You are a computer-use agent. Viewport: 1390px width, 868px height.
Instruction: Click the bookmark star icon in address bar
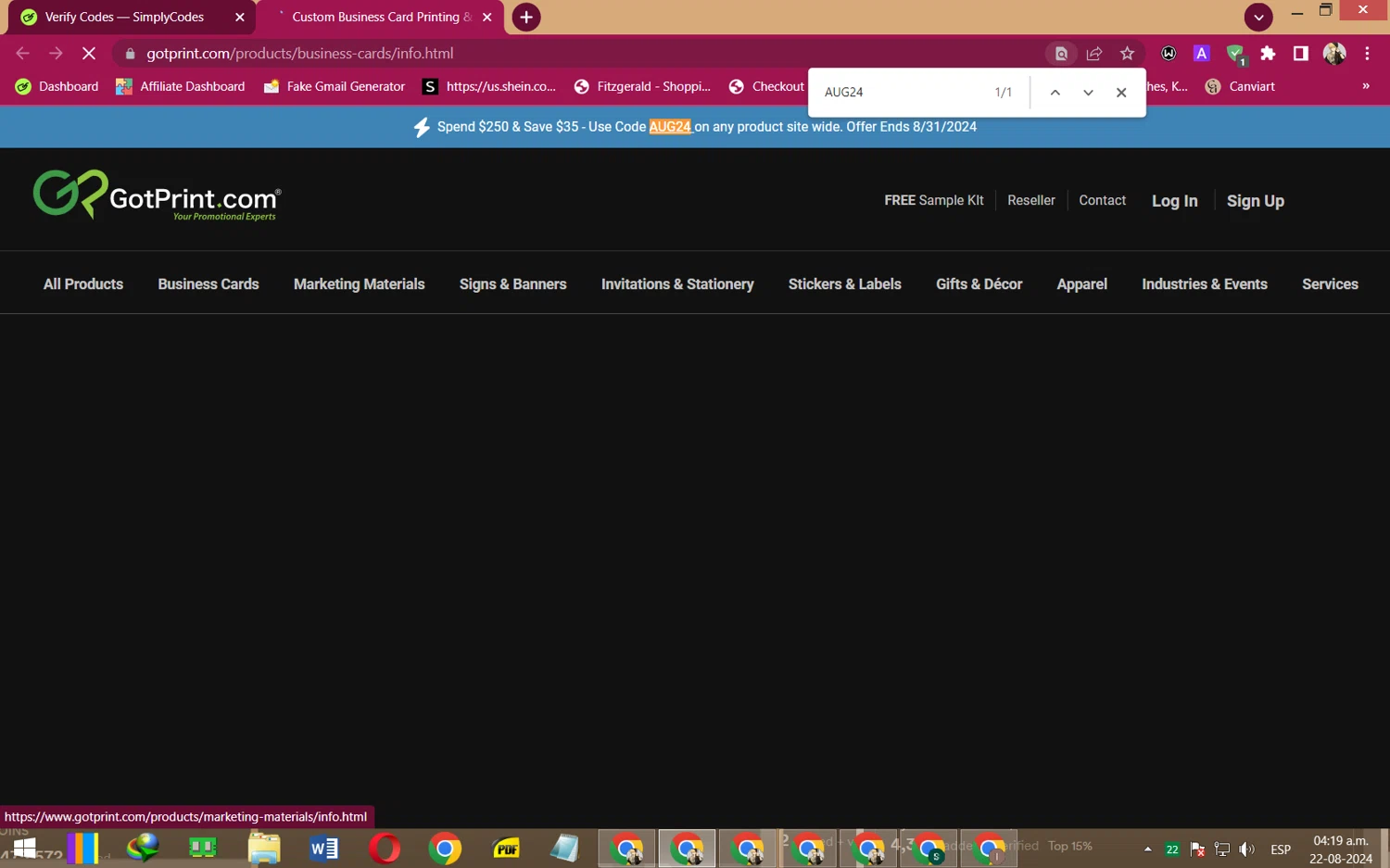1127,54
